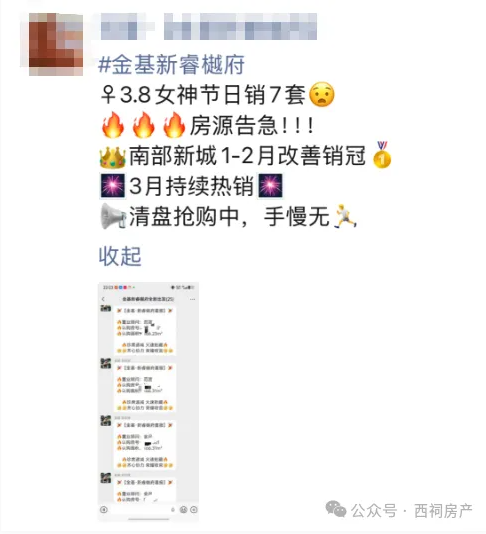Tap the voice input icon in the chat bar
The height and width of the screenshot is (534, 486).
(x=104, y=510)
